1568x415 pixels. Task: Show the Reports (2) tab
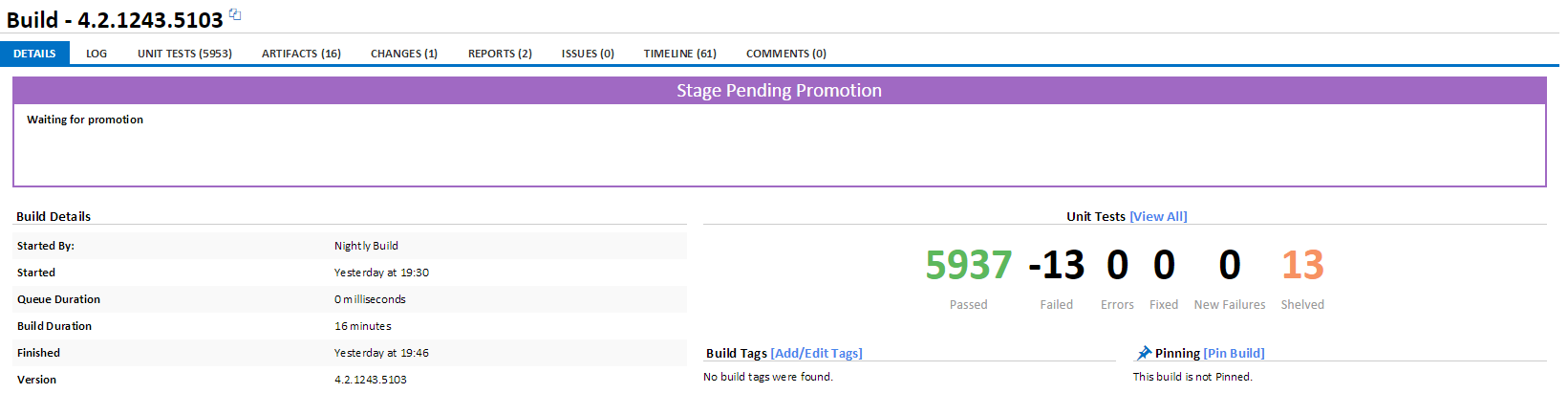(500, 54)
